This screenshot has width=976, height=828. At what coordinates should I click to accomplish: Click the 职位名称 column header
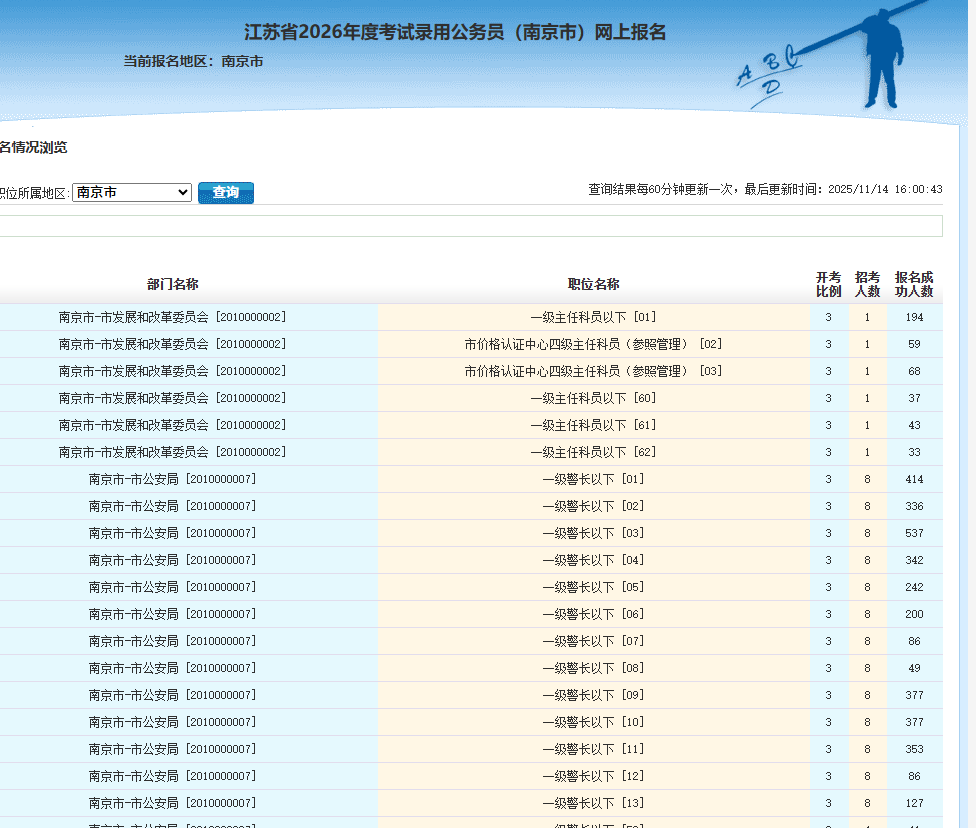(593, 284)
